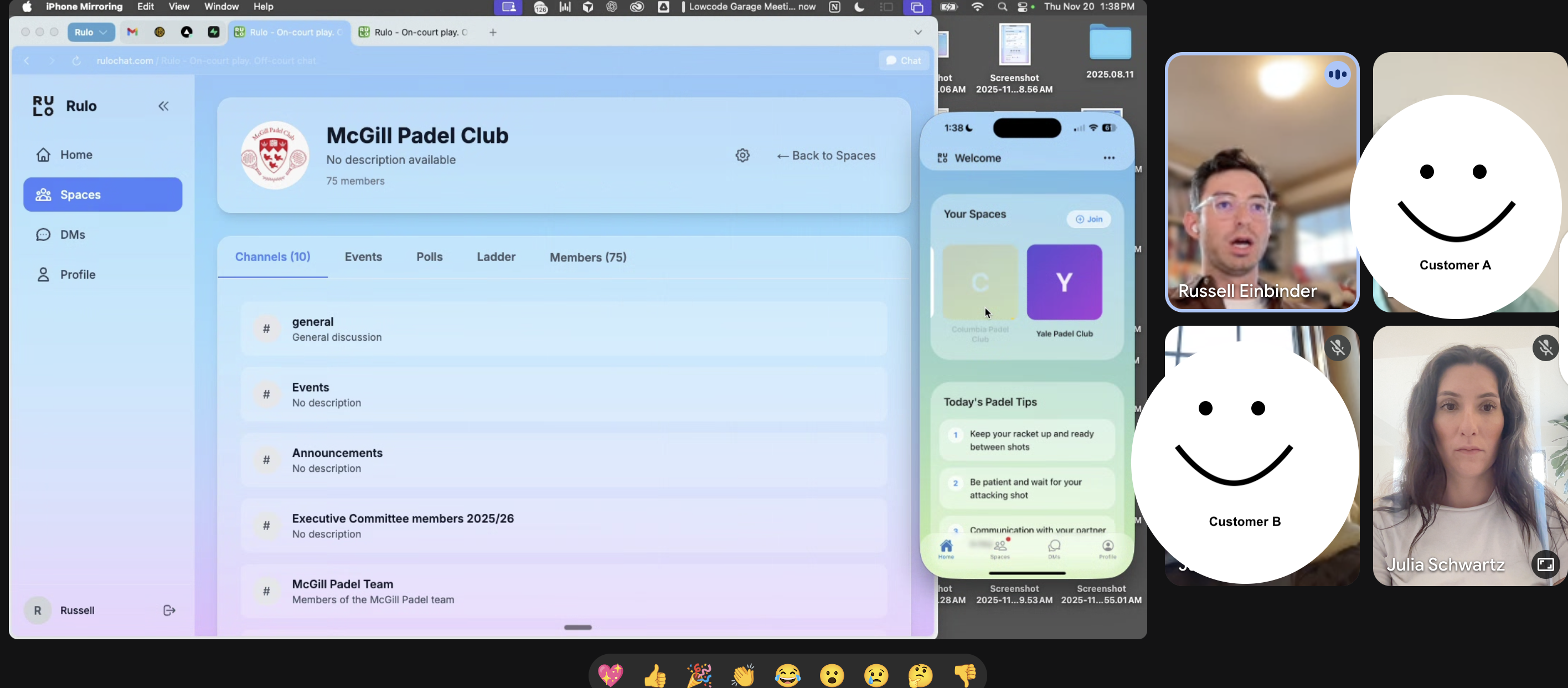Switch to the Ladder tab
Viewport: 1568px width, 688px height.
[496, 257]
